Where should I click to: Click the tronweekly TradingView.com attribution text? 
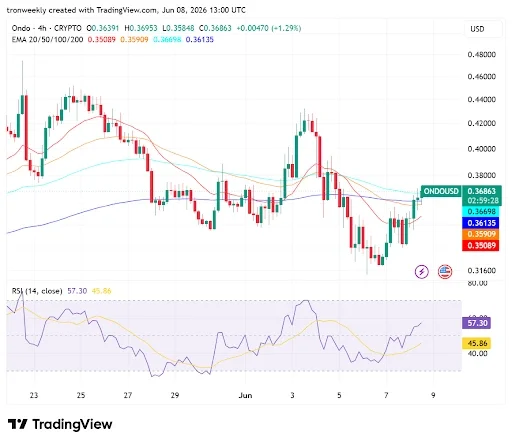pyautogui.click(x=126, y=10)
